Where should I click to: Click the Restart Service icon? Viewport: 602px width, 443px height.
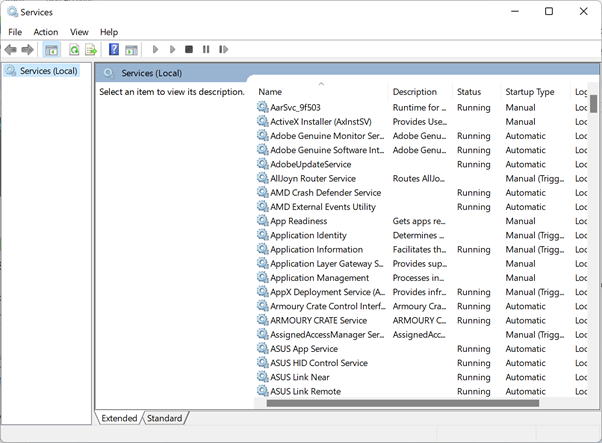point(223,50)
